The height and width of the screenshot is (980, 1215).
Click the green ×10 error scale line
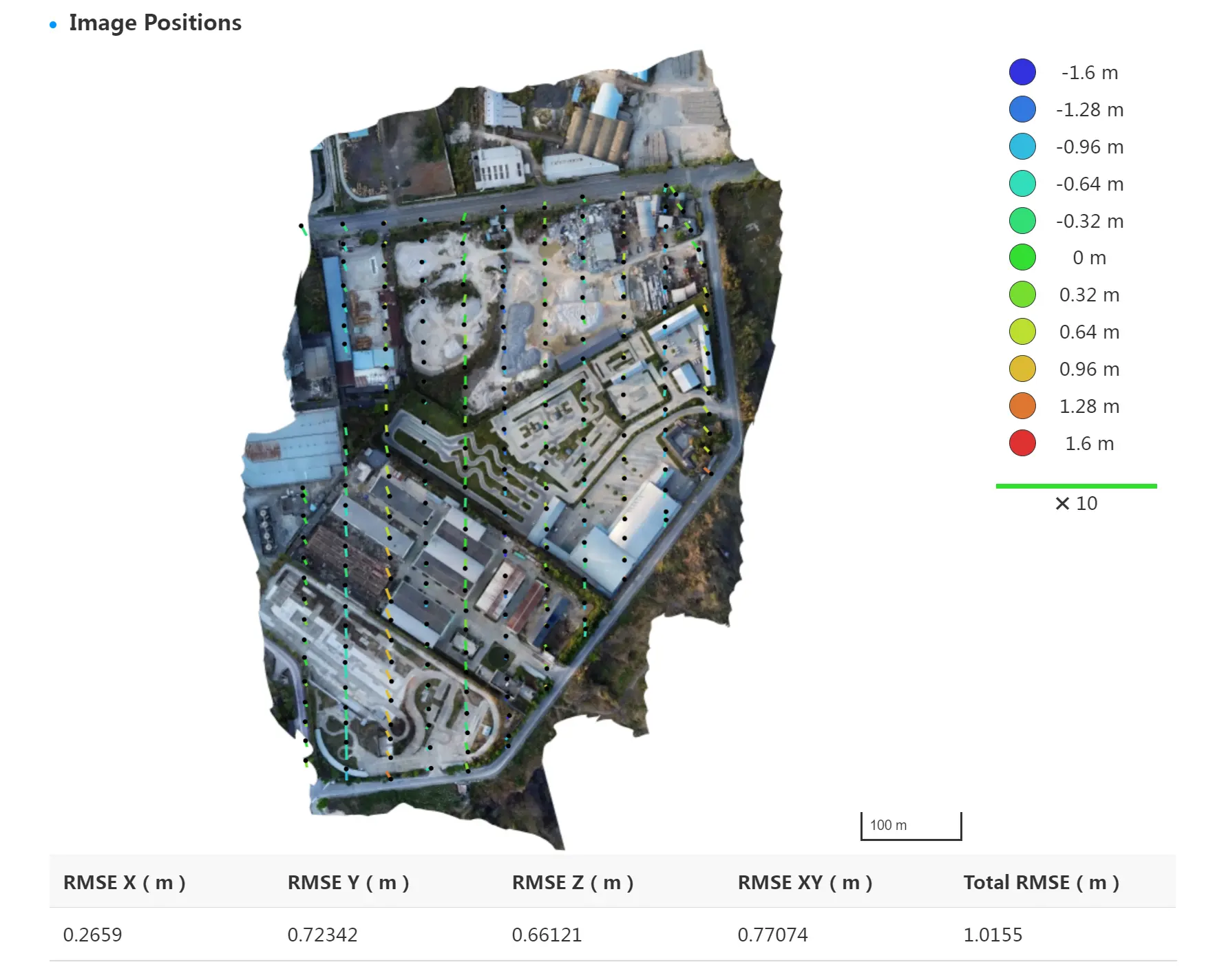tap(1076, 487)
